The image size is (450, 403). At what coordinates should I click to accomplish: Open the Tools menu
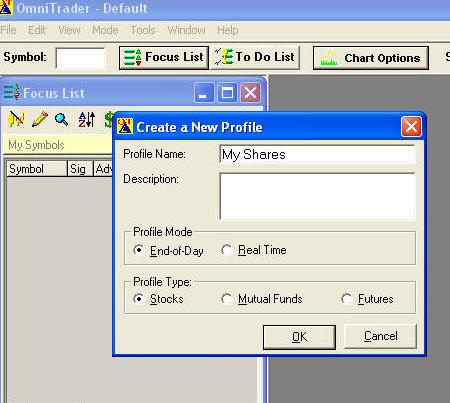pyautogui.click(x=143, y=30)
